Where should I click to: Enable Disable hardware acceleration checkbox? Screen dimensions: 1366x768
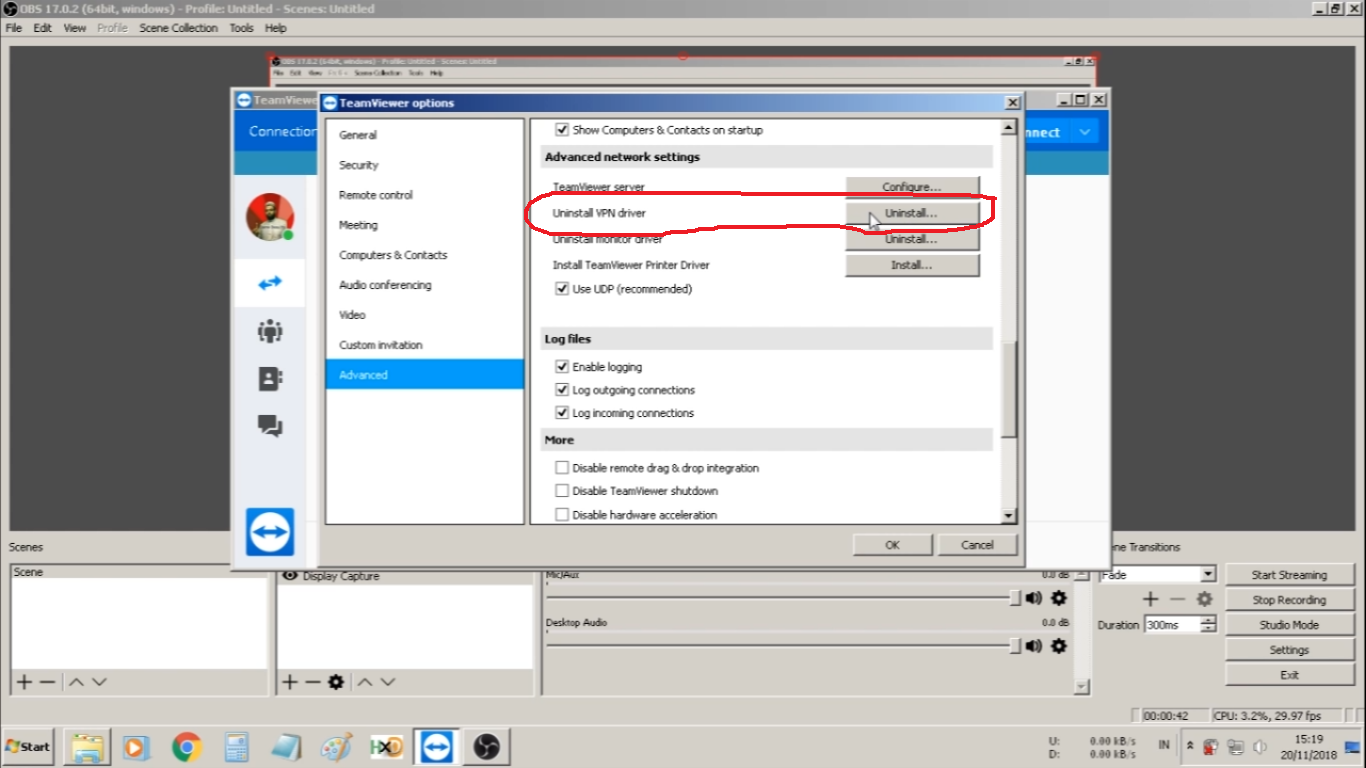[562, 515]
